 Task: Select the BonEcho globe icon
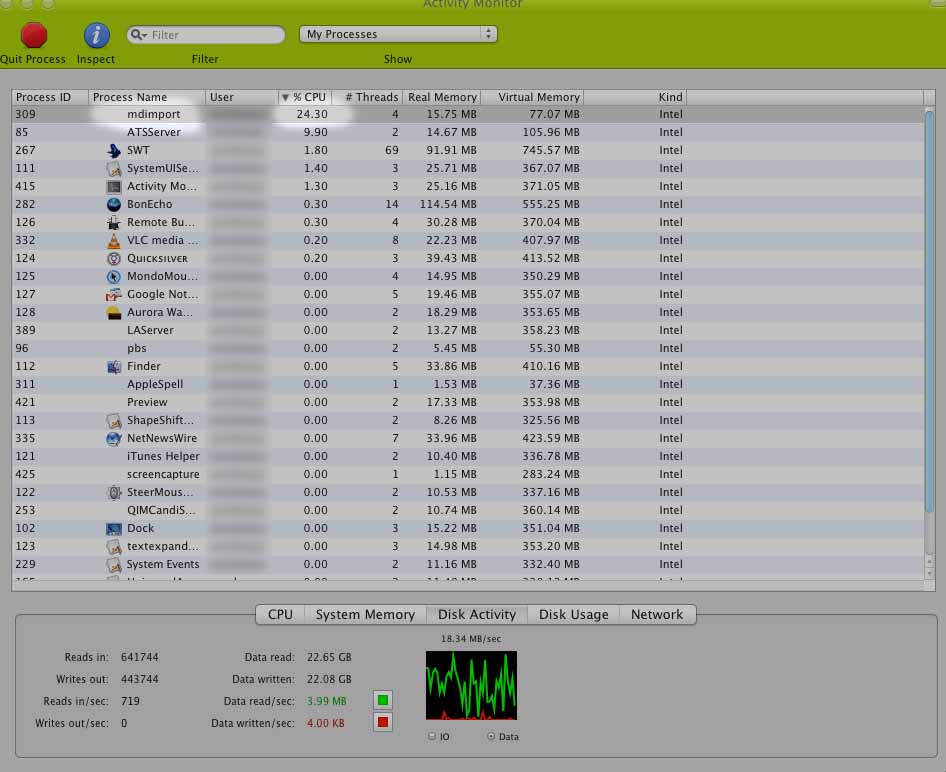coord(113,204)
